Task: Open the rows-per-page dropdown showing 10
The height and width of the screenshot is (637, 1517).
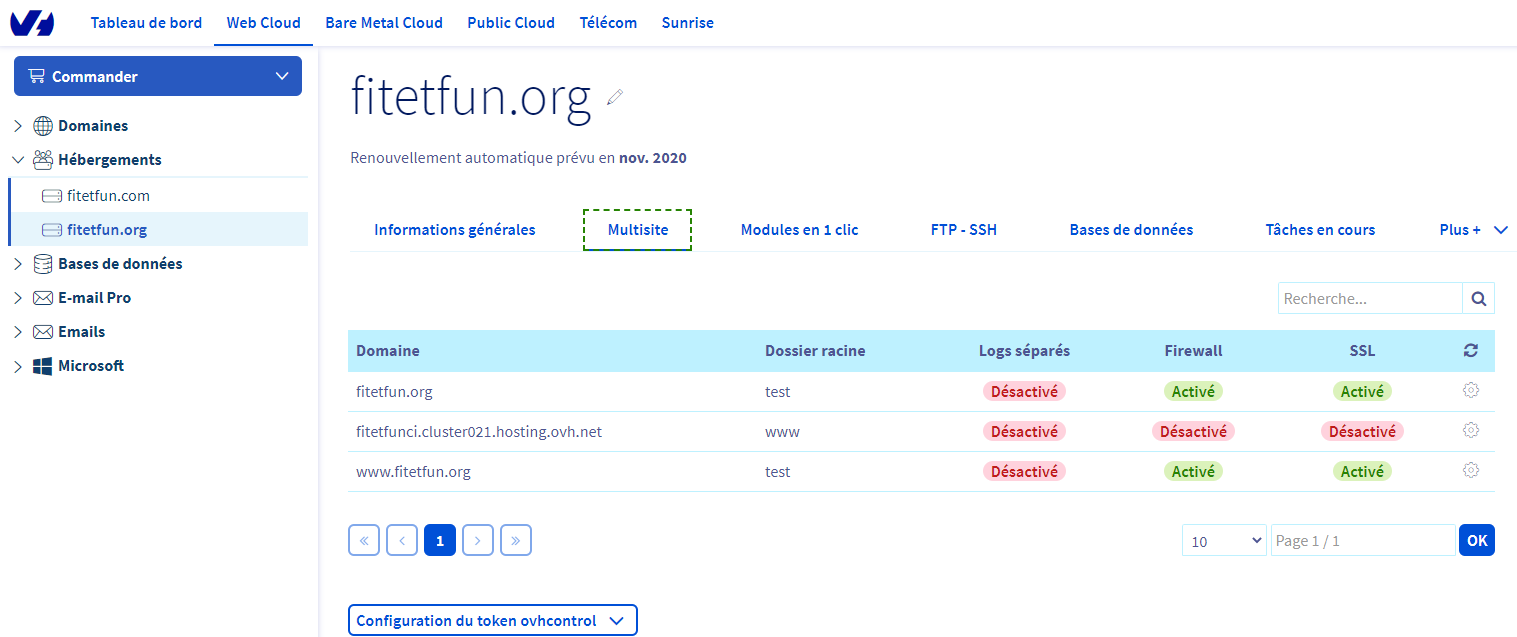Action: point(1224,541)
